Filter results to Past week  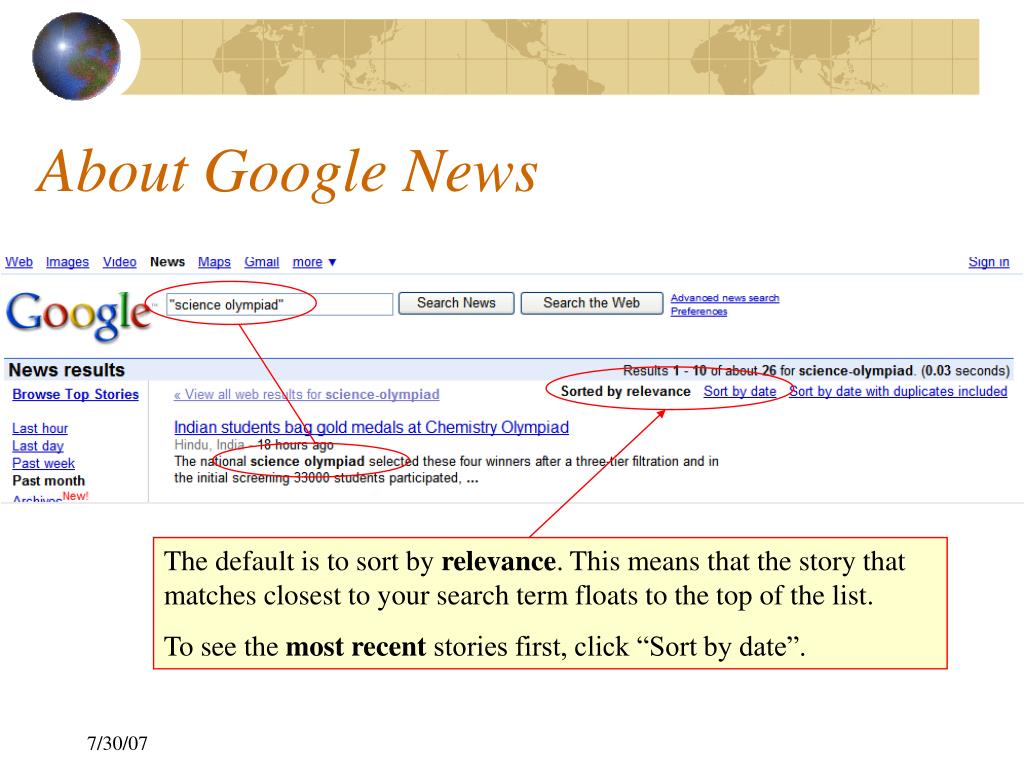click(43, 463)
